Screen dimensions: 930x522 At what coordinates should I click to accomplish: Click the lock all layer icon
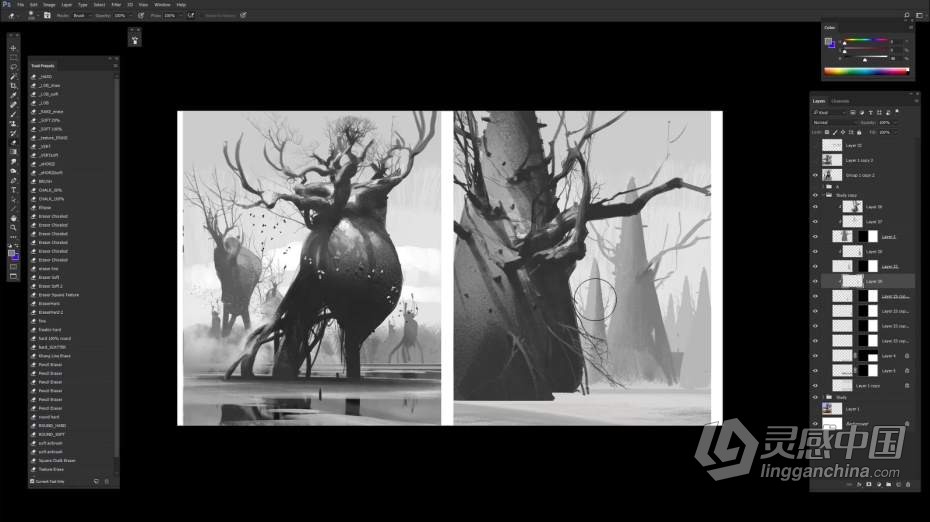859,132
